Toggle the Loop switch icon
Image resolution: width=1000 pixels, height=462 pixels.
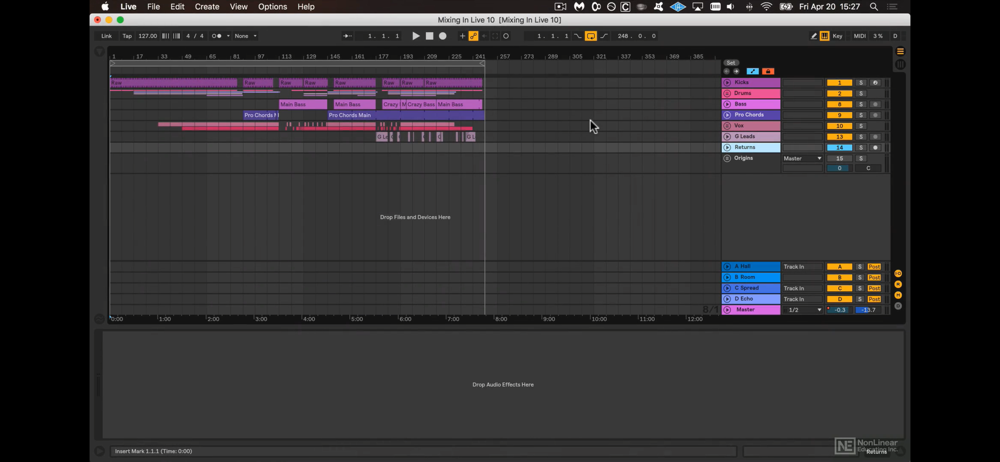(591, 36)
